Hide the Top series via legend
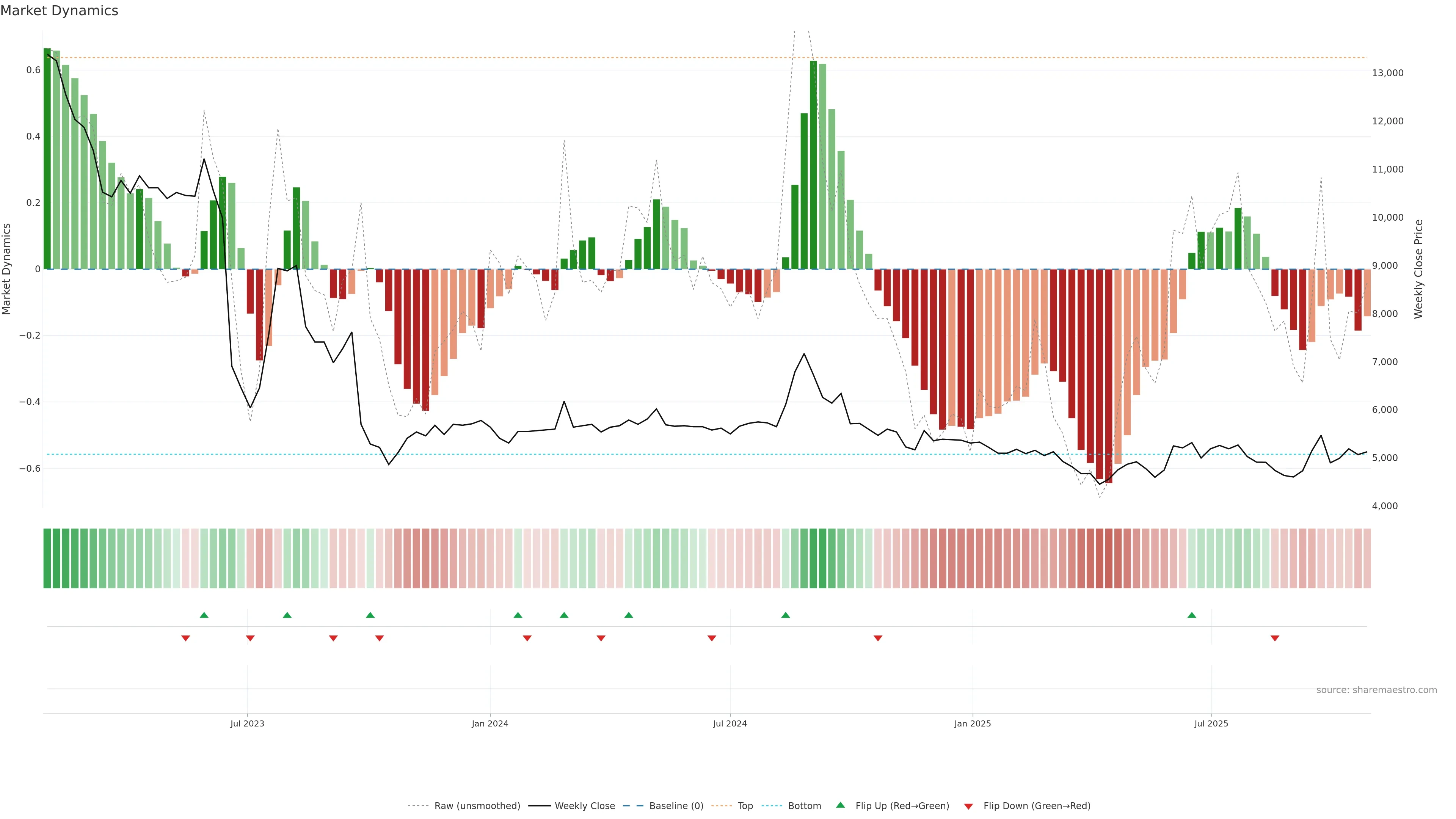Viewport: 1456px width, 819px height. point(745,805)
